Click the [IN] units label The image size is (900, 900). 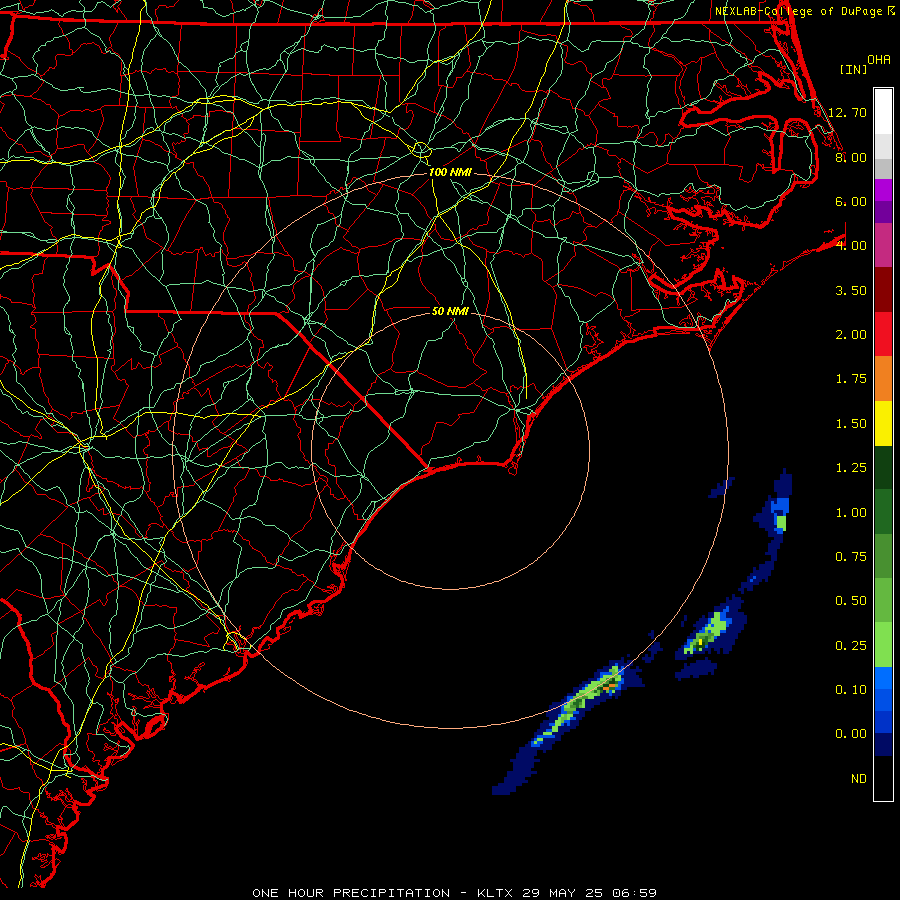(x=853, y=69)
